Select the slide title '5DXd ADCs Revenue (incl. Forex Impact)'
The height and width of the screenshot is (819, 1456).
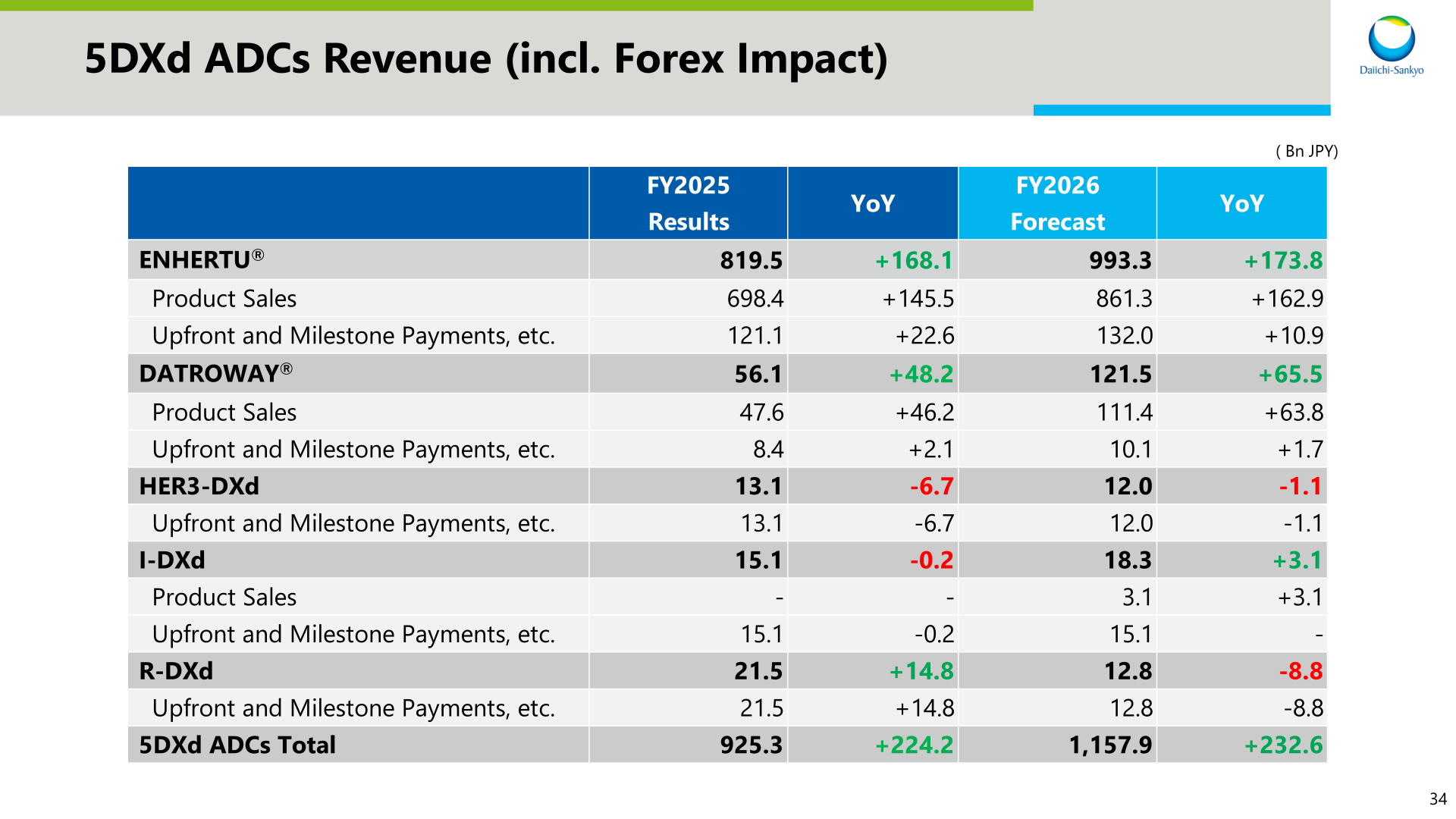(486, 58)
